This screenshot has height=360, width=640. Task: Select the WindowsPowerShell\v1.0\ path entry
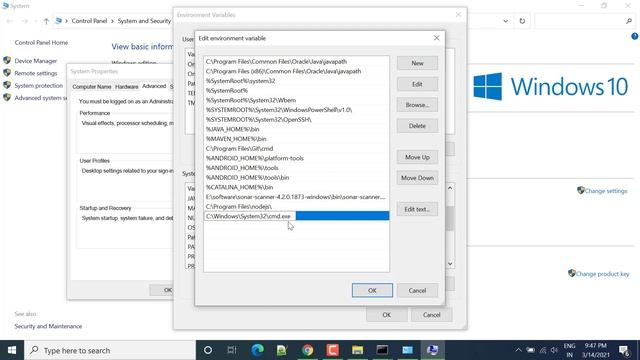point(296,110)
